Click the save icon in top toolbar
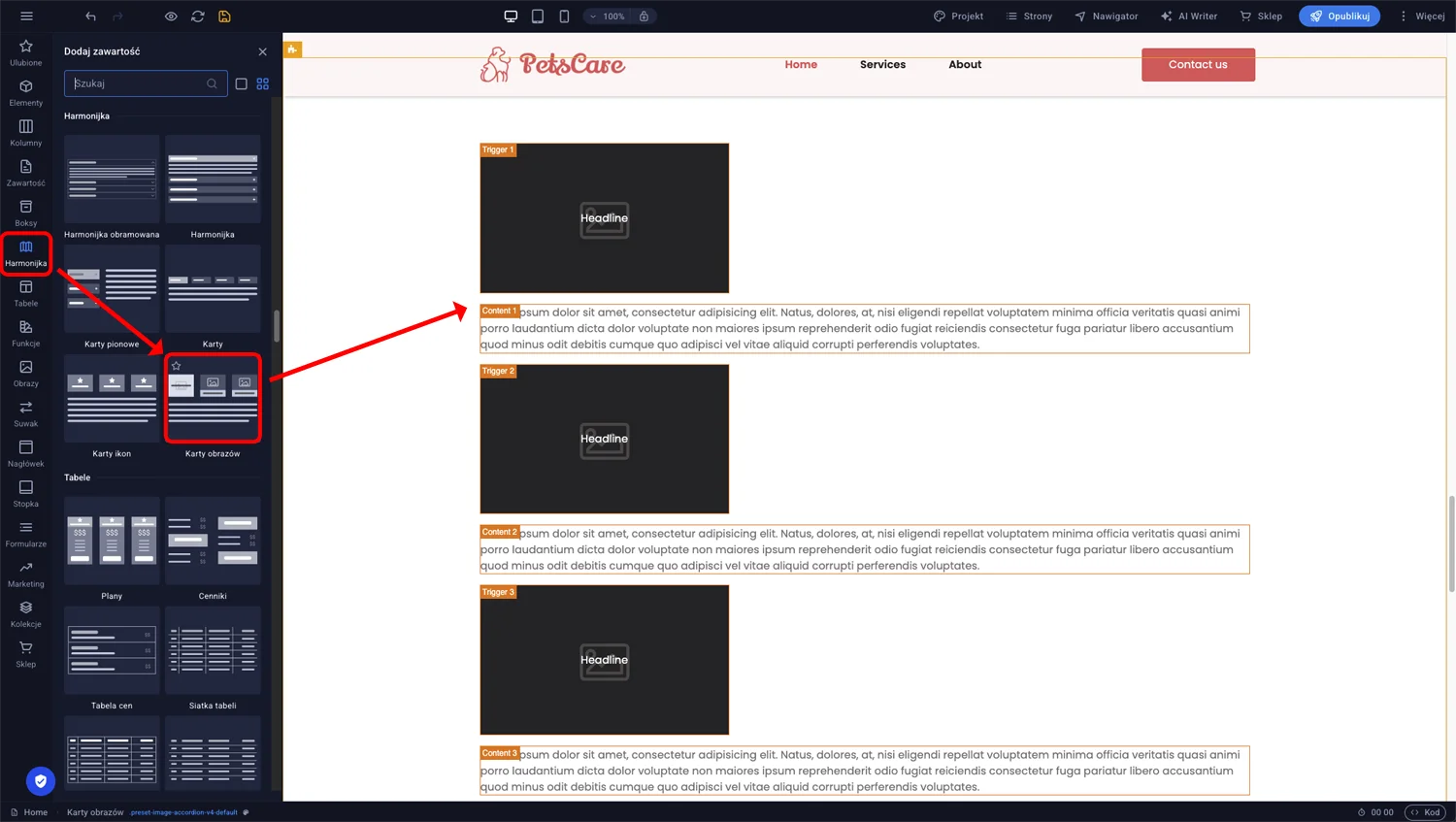1456x822 pixels. (x=224, y=16)
